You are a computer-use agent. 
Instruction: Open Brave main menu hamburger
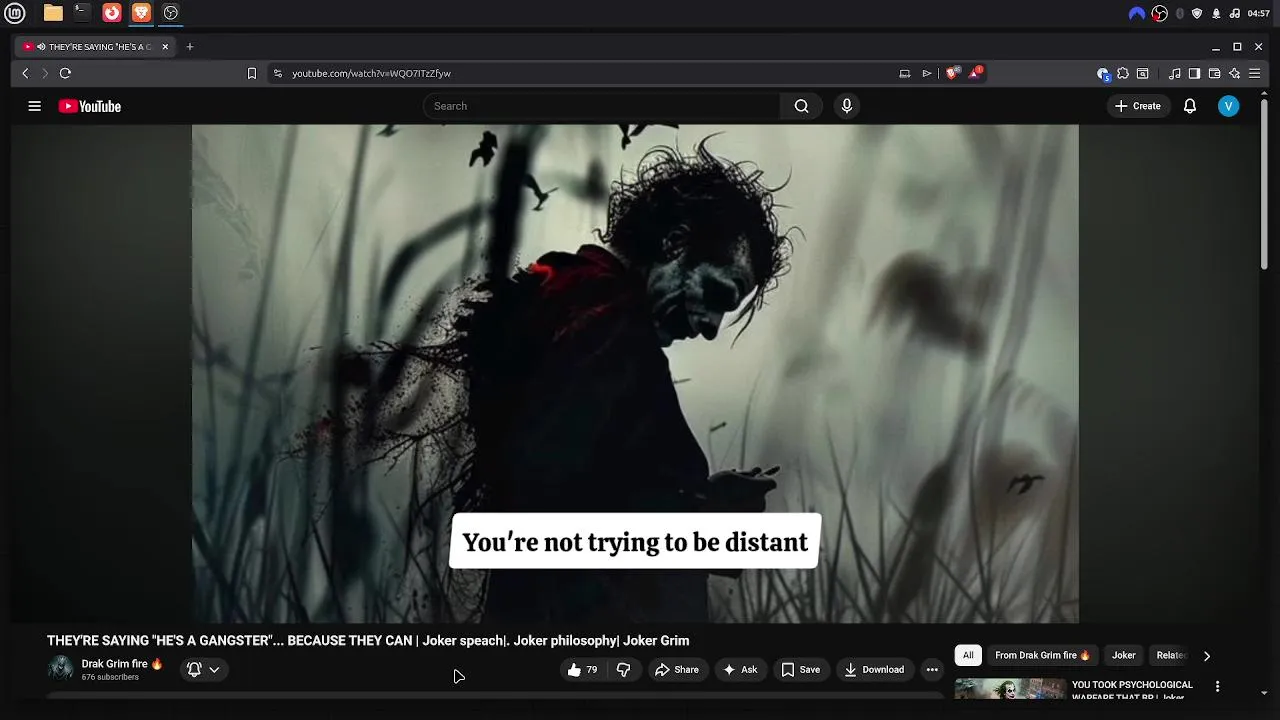[x=1255, y=73]
